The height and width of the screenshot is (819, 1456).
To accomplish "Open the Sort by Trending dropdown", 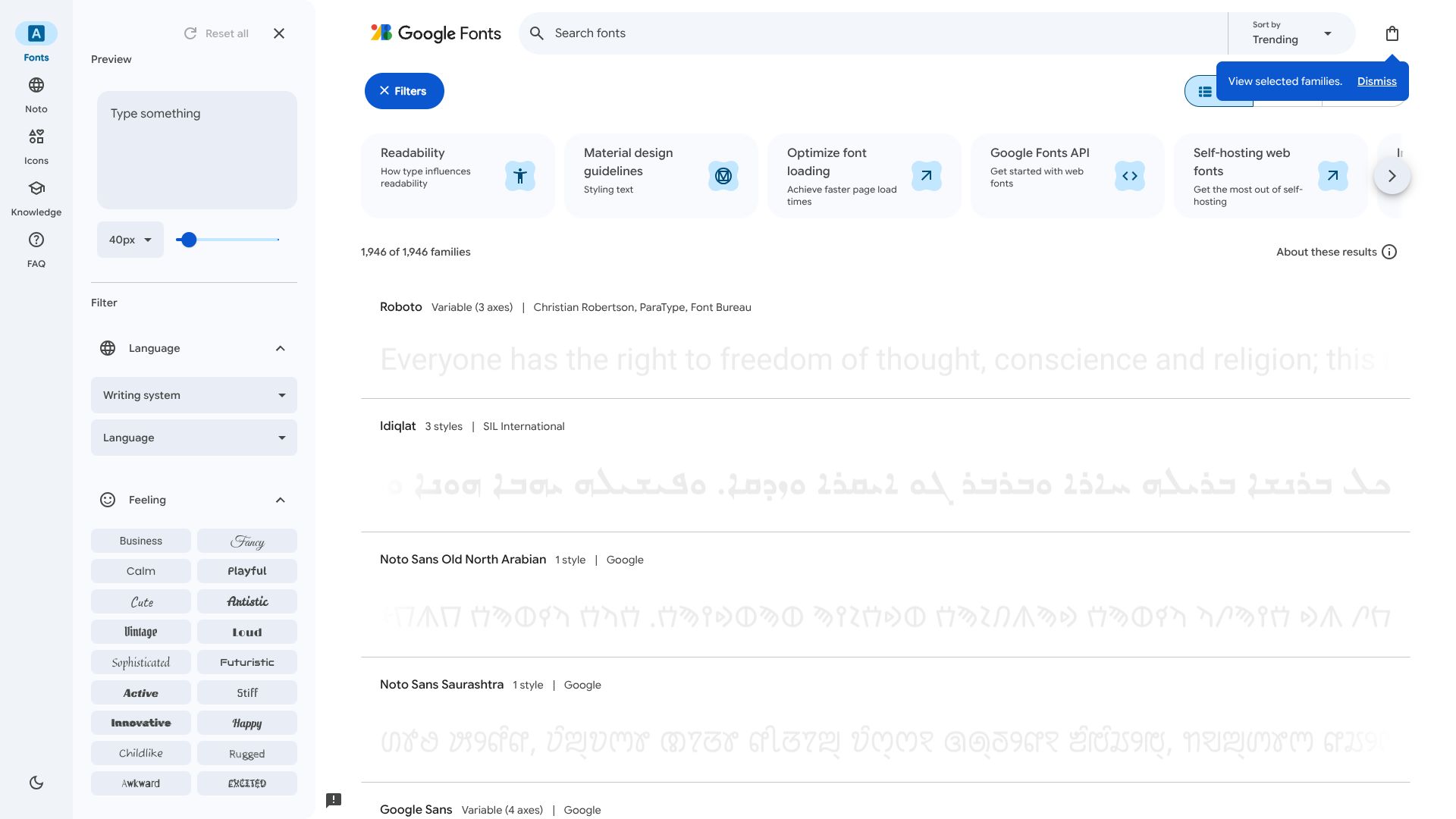I will [x=1292, y=33].
